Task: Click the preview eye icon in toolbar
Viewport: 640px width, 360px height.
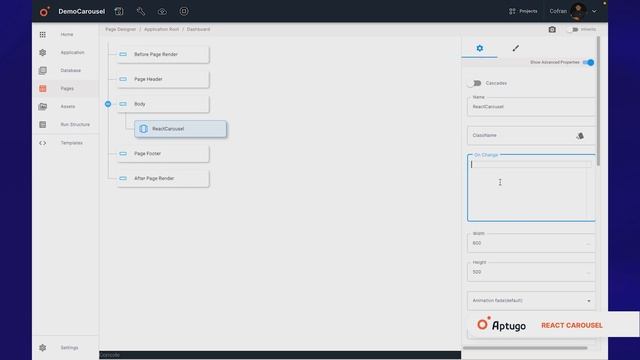Action: point(162,11)
